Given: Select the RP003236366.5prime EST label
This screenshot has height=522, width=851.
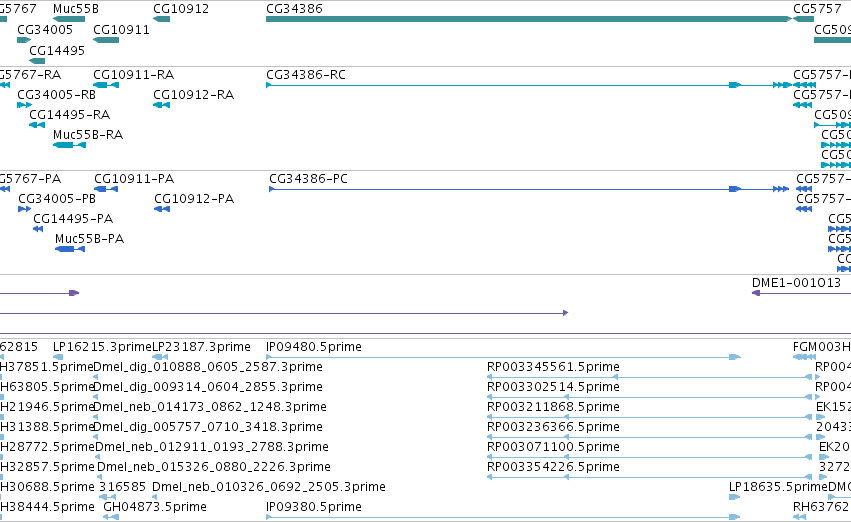Looking at the screenshot, I should pyautogui.click(x=553, y=427).
